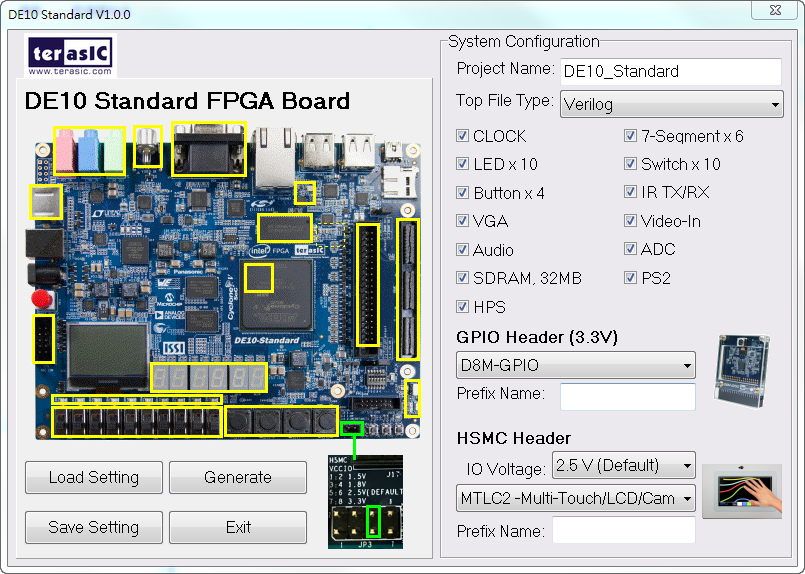Select the SDRAM chip on board
The height and width of the screenshot is (574, 805).
pos(285,228)
